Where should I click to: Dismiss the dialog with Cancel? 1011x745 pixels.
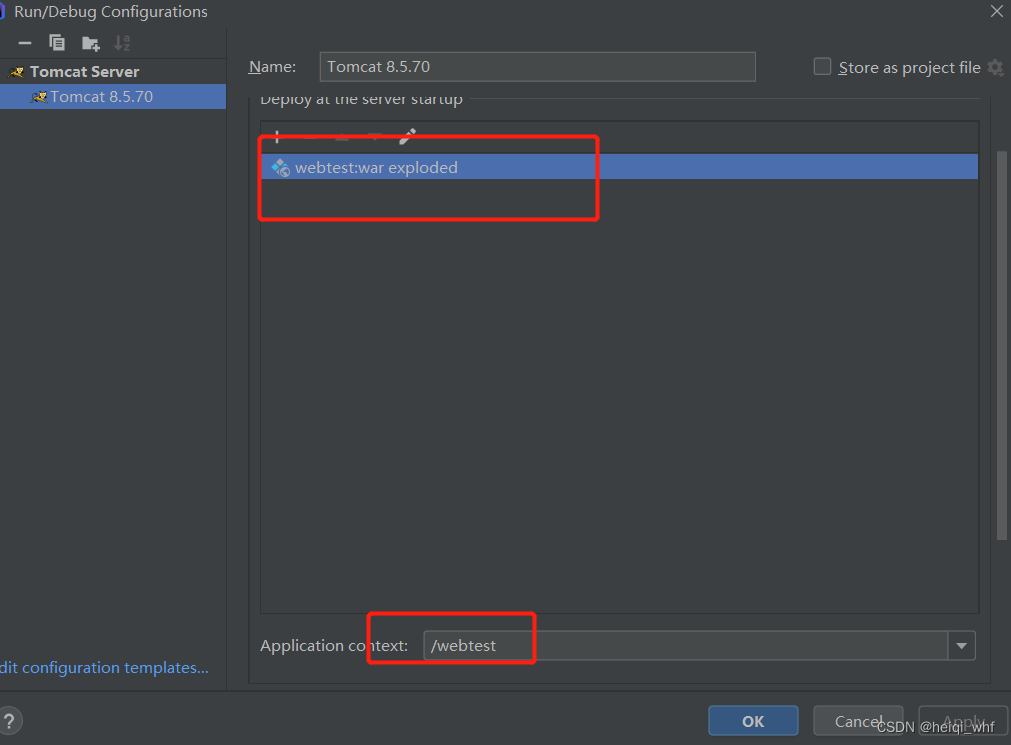coord(858,720)
